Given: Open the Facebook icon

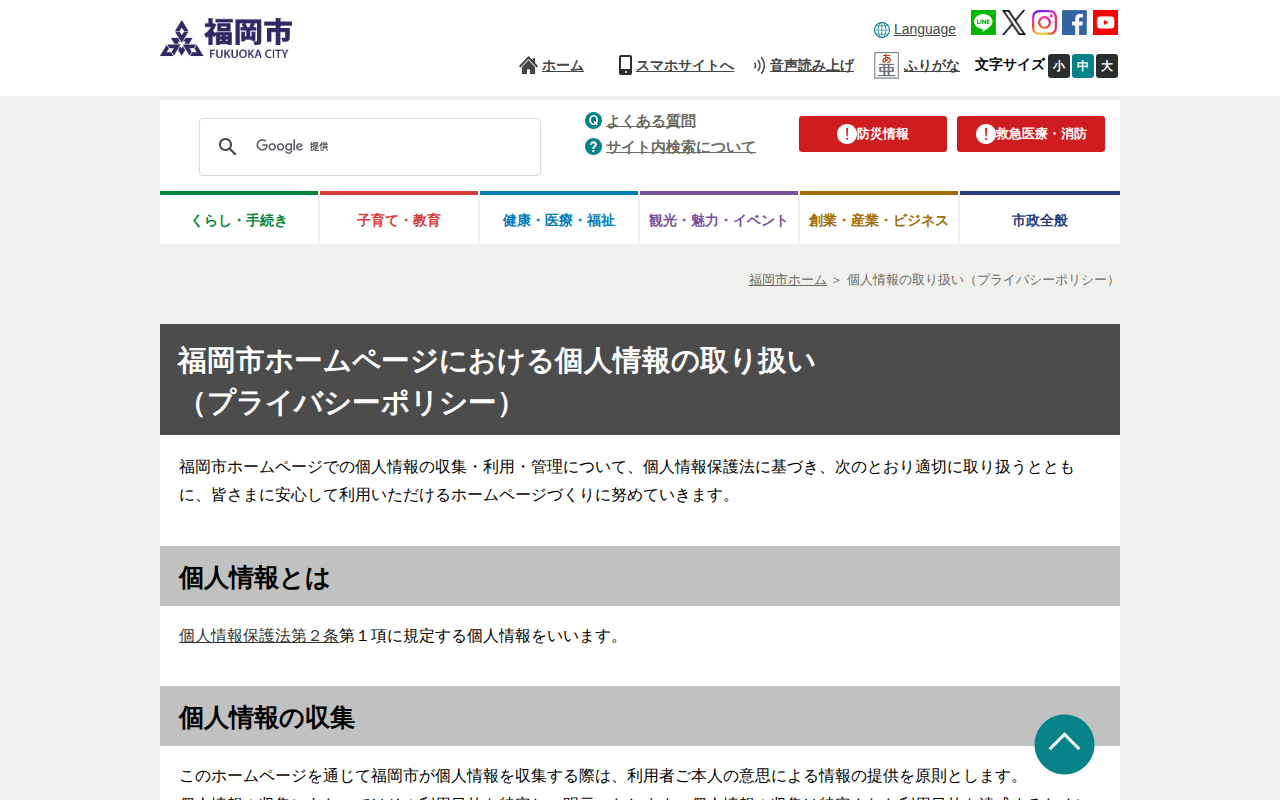Looking at the screenshot, I should [1074, 22].
